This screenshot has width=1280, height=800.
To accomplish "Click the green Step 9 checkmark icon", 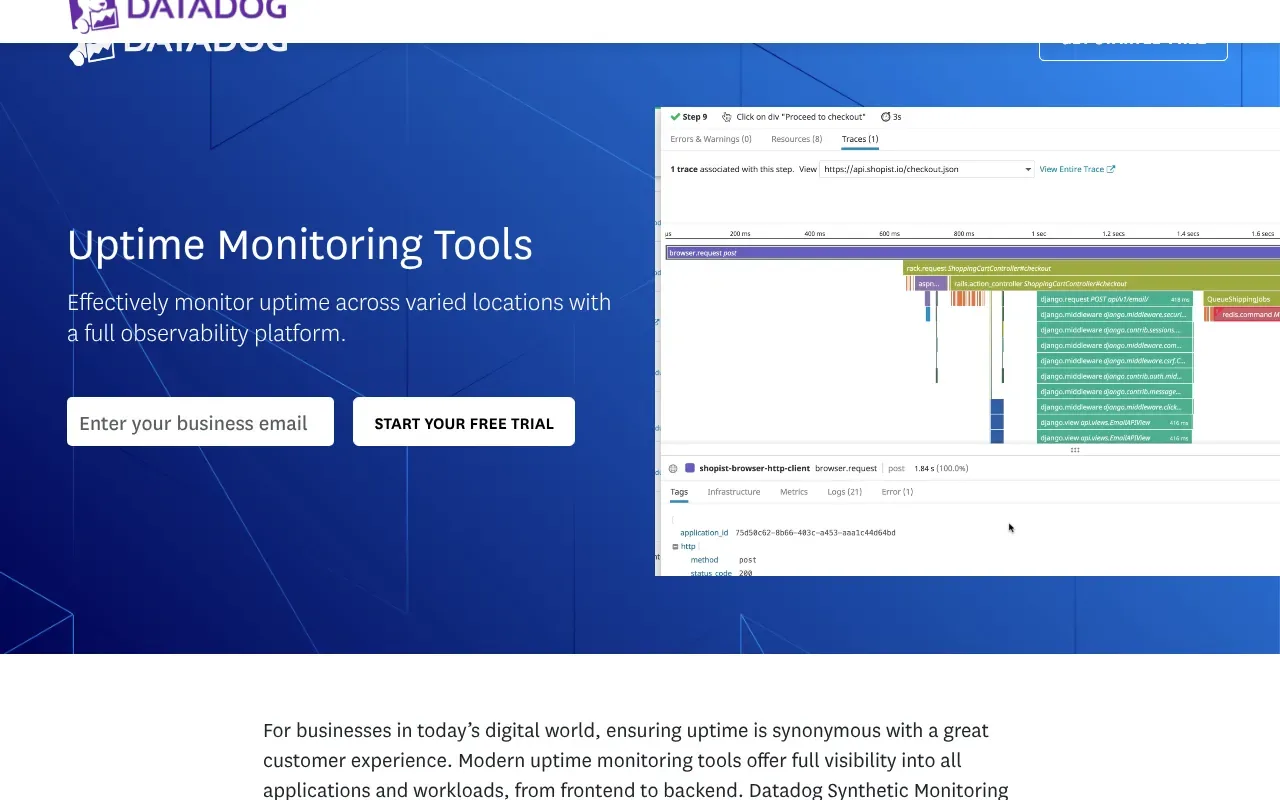I will click(x=676, y=117).
